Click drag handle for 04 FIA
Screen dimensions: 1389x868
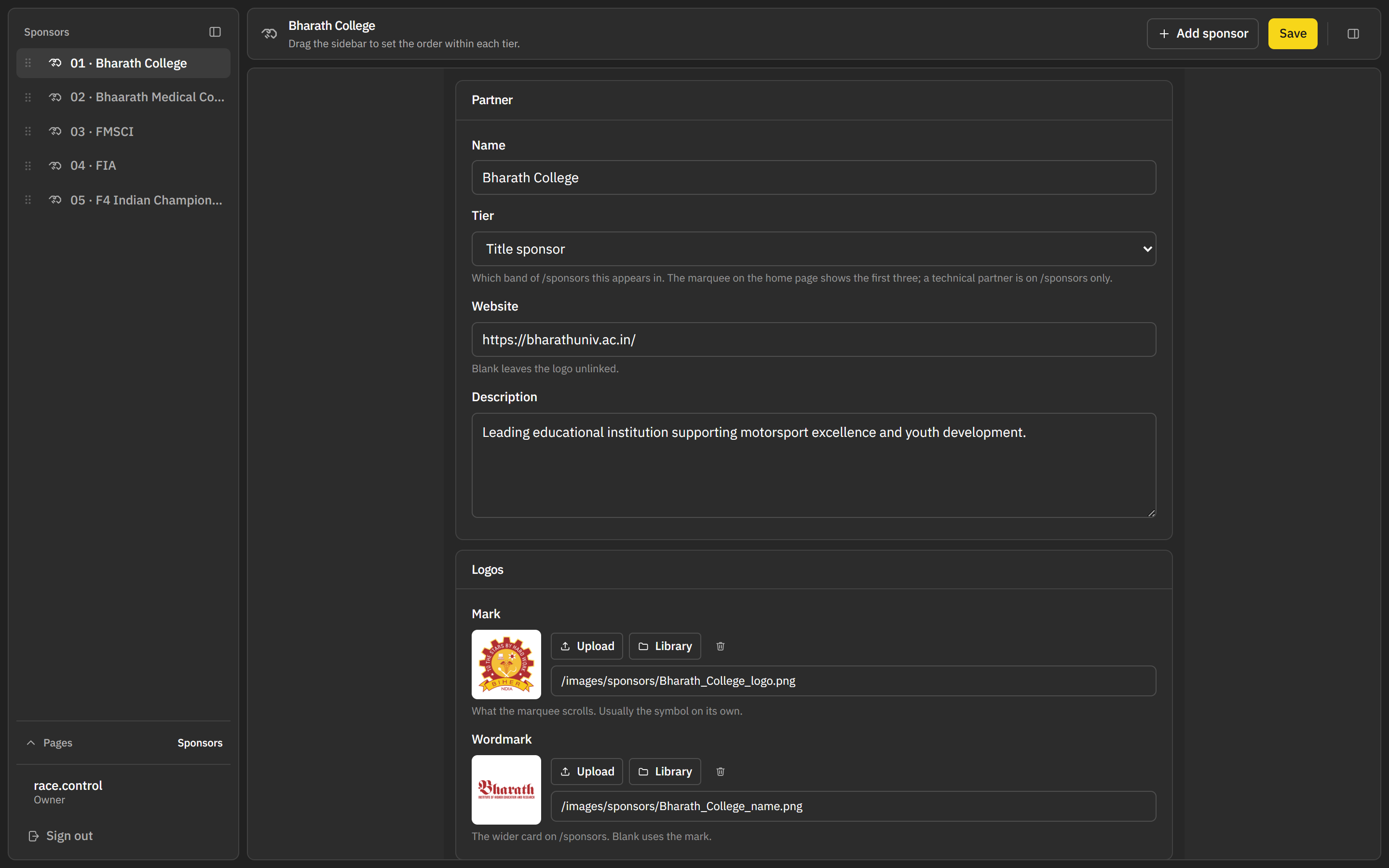click(x=28, y=166)
